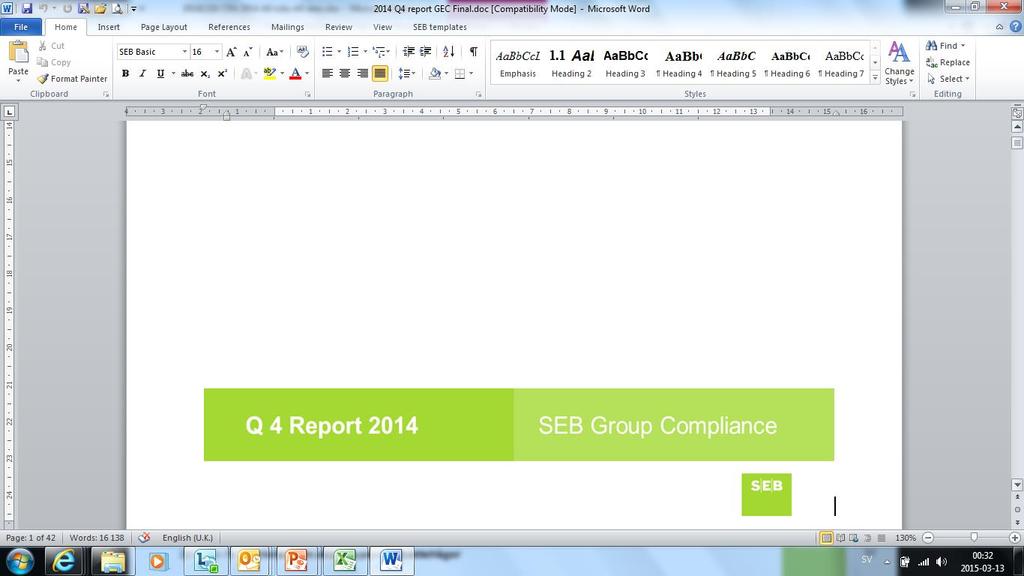Expand the Styles gallery More arrow
The image size is (1024, 576).
point(875,78)
